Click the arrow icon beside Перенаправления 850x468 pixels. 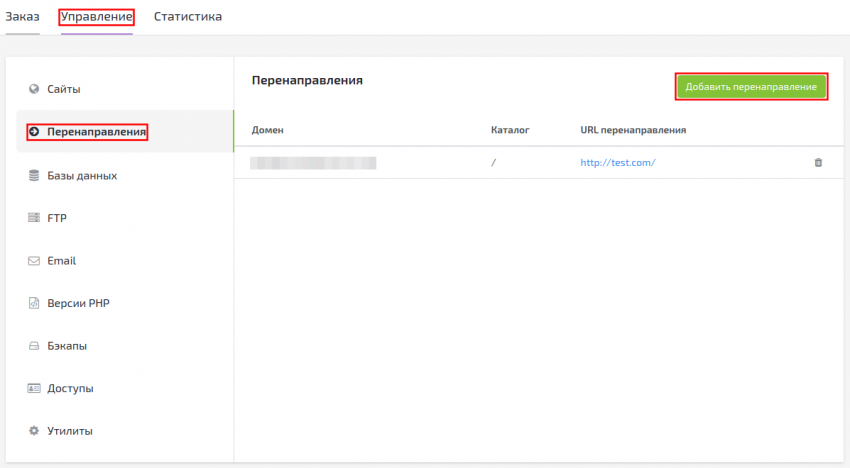pyautogui.click(x=33, y=132)
